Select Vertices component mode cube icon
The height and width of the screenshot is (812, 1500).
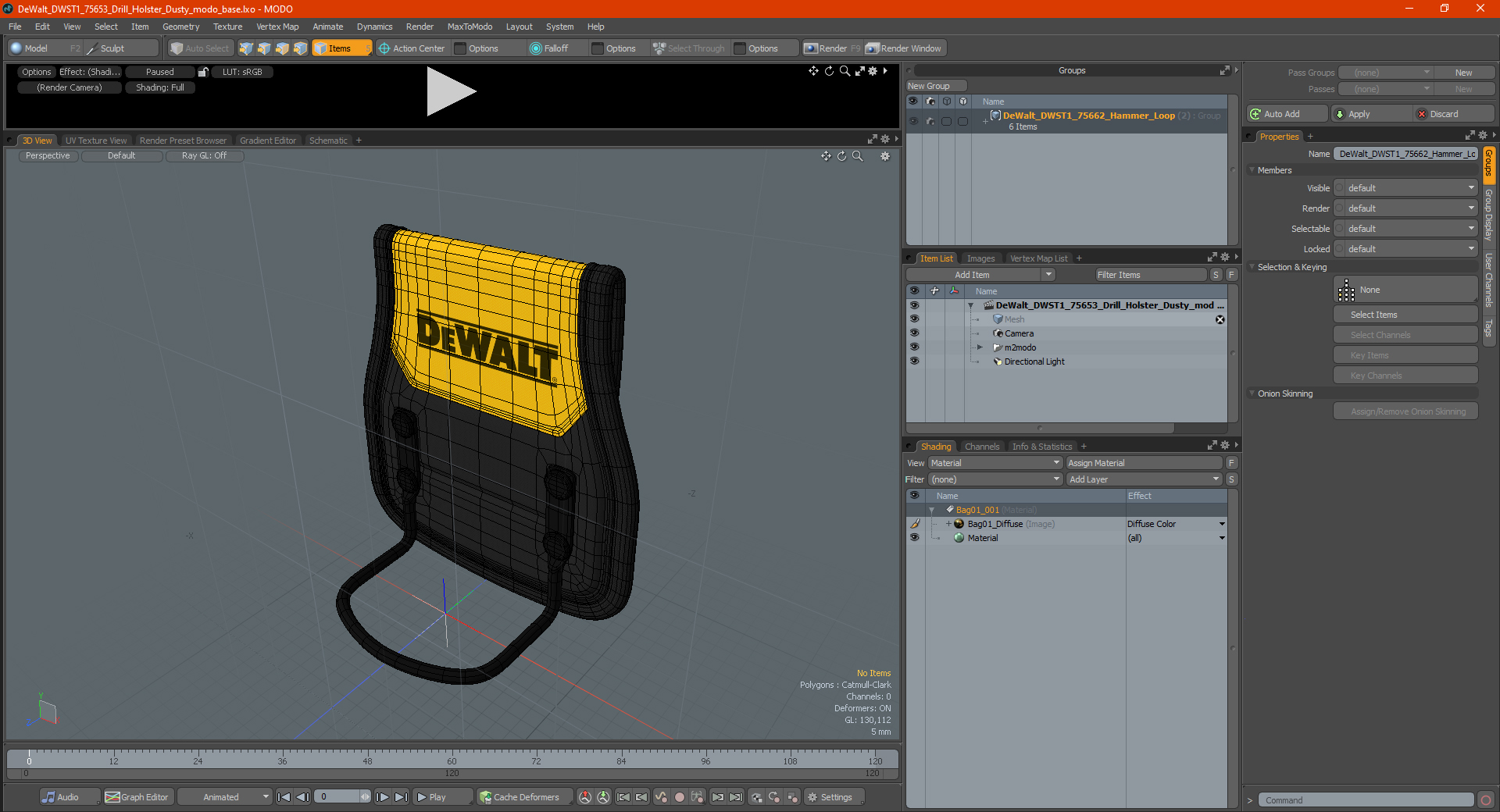(x=246, y=48)
